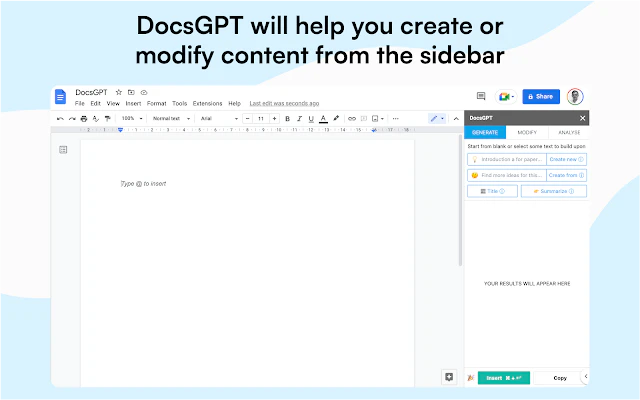640x400 pixels.
Task: Add a comment from toolbar
Action: (364, 119)
